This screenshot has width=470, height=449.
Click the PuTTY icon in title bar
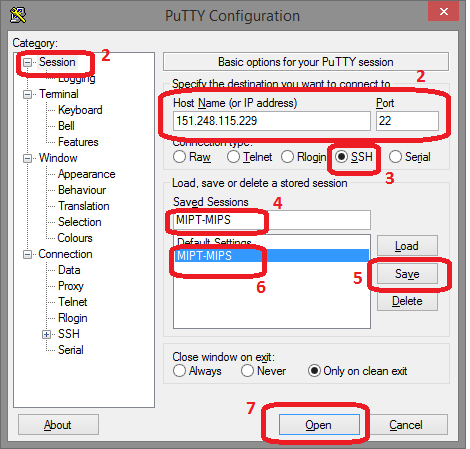[x=18, y=15]
